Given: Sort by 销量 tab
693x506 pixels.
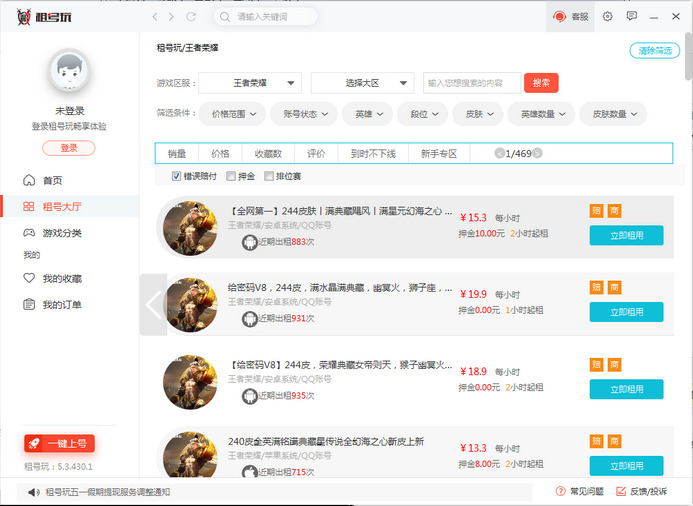Looking at the screenshot, I should pos(177,154).
